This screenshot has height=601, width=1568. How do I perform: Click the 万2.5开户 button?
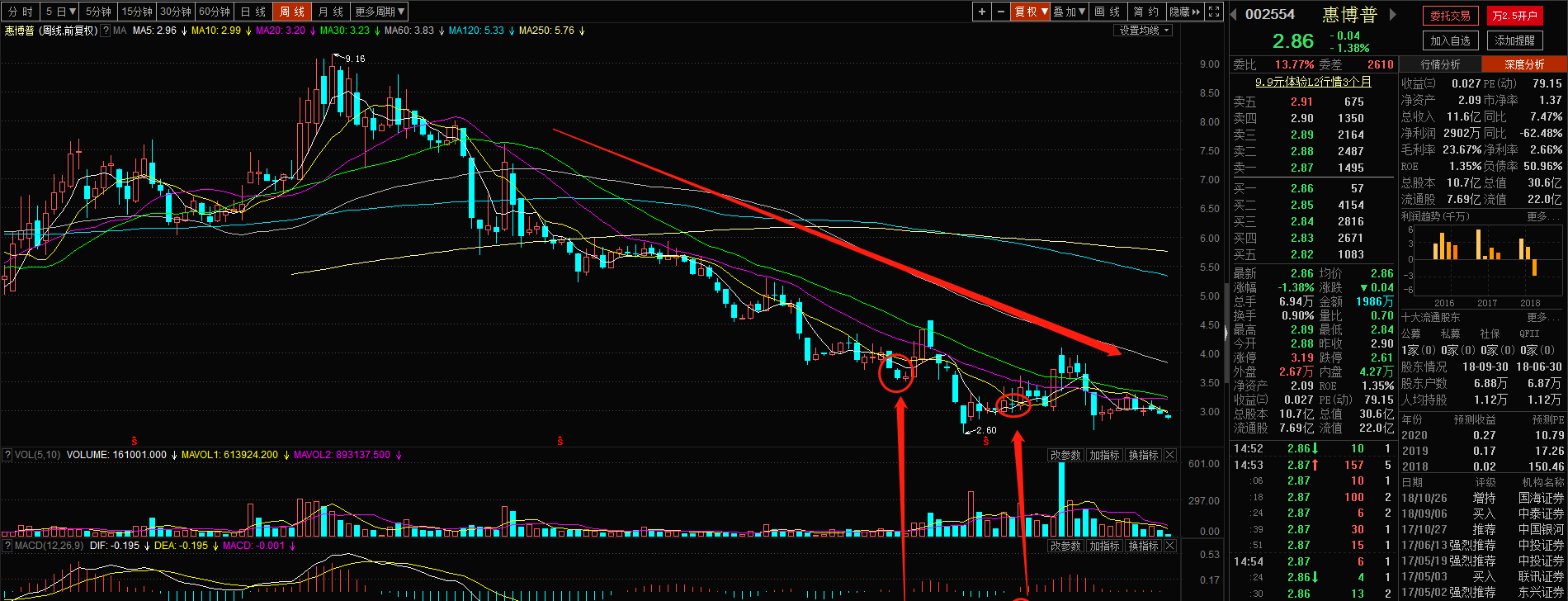click(1515, 16)
